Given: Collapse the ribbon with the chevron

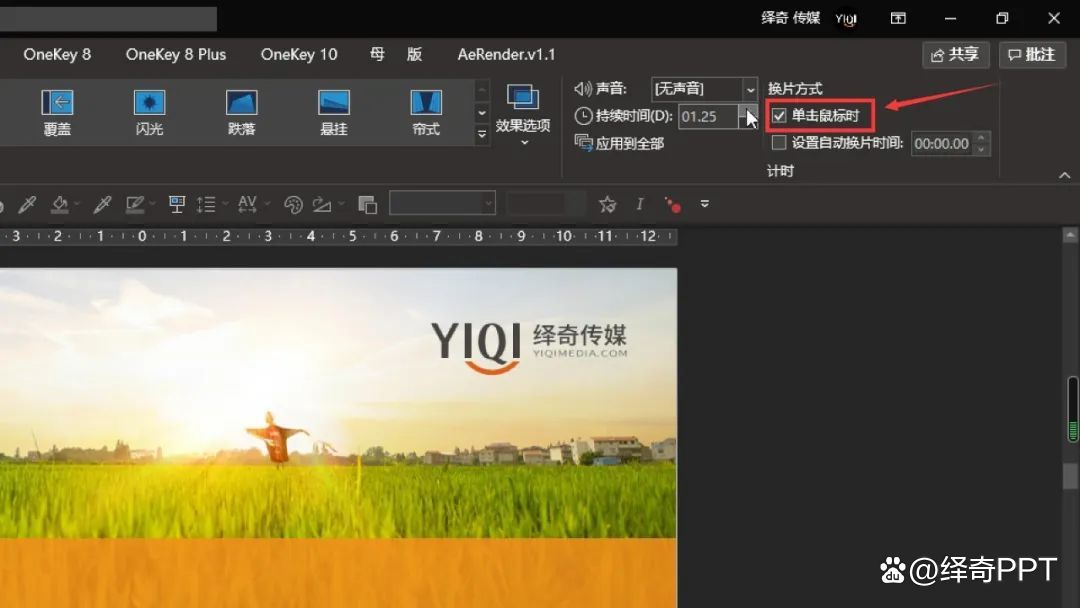Looking at the screenshot, I should pos(1064,176).
